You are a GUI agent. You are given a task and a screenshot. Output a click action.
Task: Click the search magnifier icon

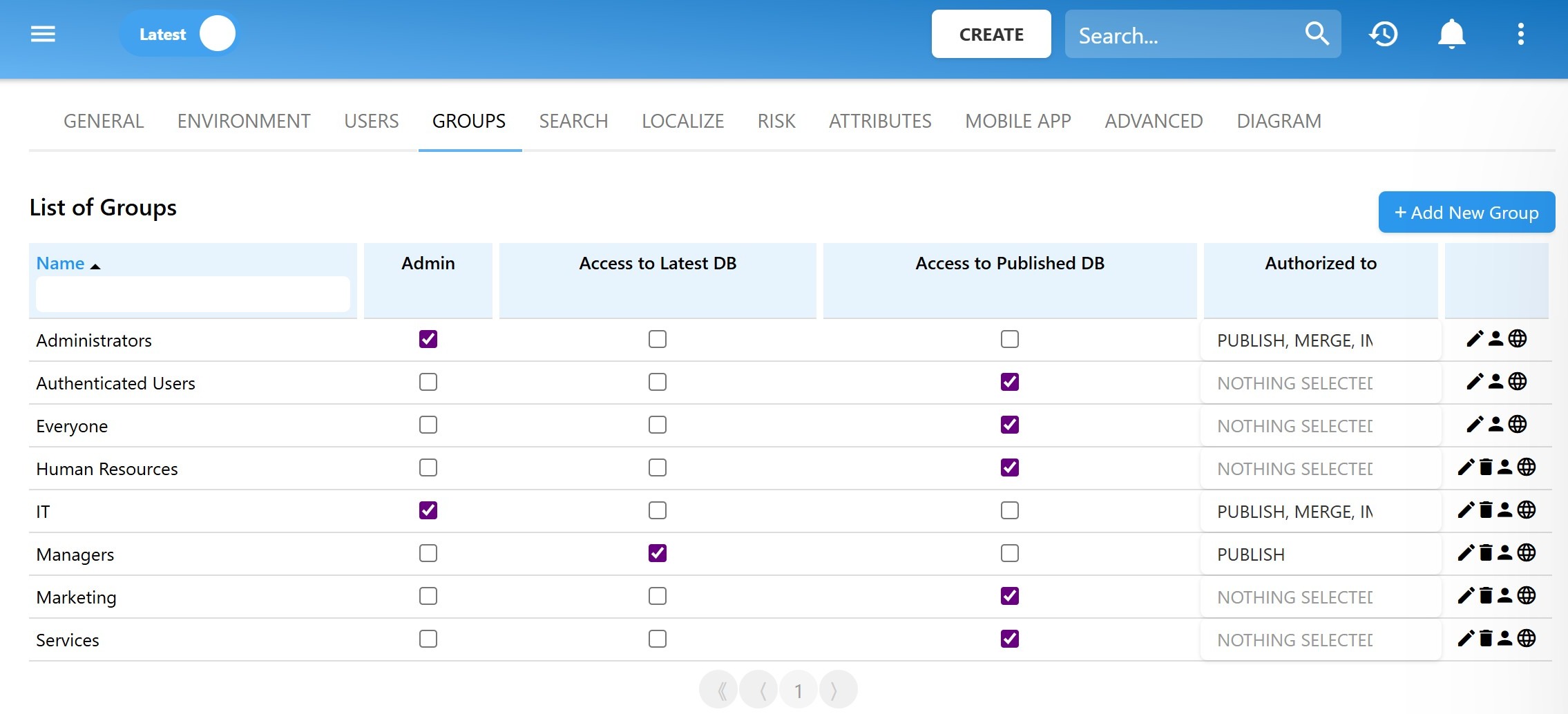(x=1317, y=34)
